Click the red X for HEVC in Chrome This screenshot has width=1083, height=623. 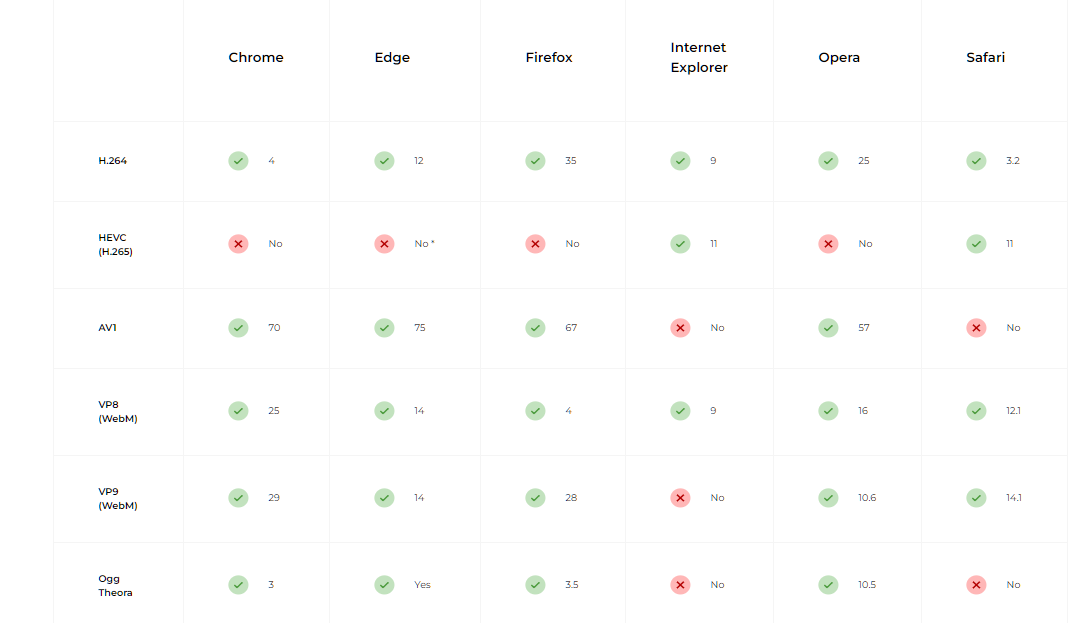coord(238,244)
